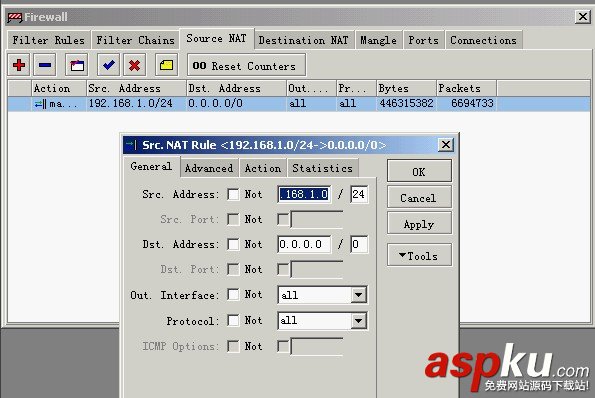595x398 pixels.
Task: Toggle Not checkbox for Src. Address
Action: click(233, 195)
